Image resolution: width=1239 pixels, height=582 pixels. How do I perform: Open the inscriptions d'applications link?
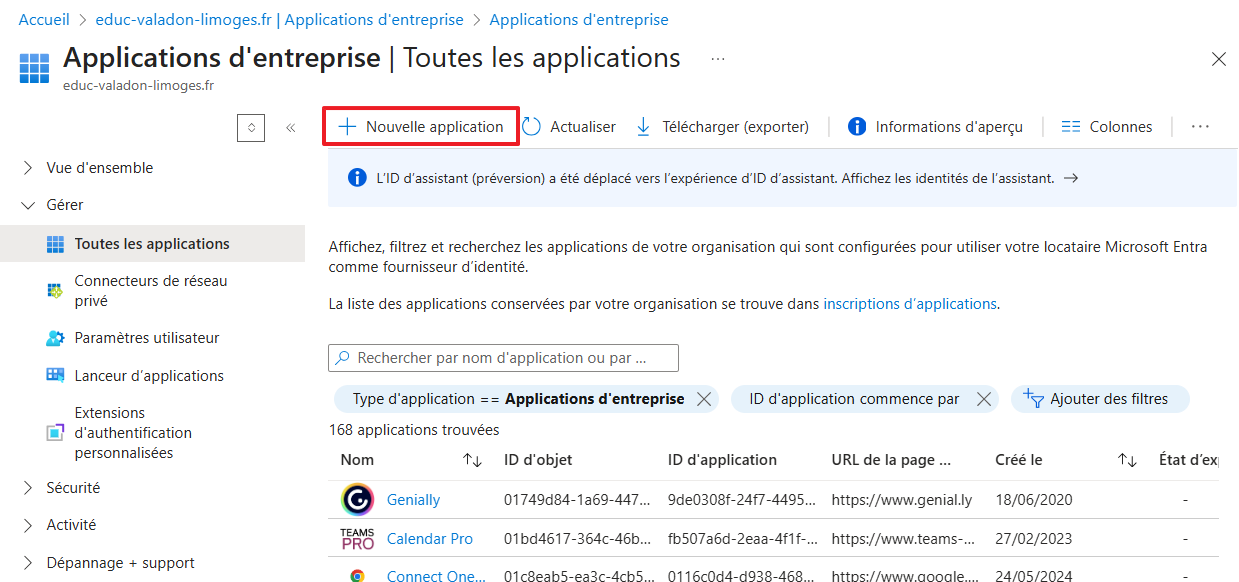(x=909, y=304)
